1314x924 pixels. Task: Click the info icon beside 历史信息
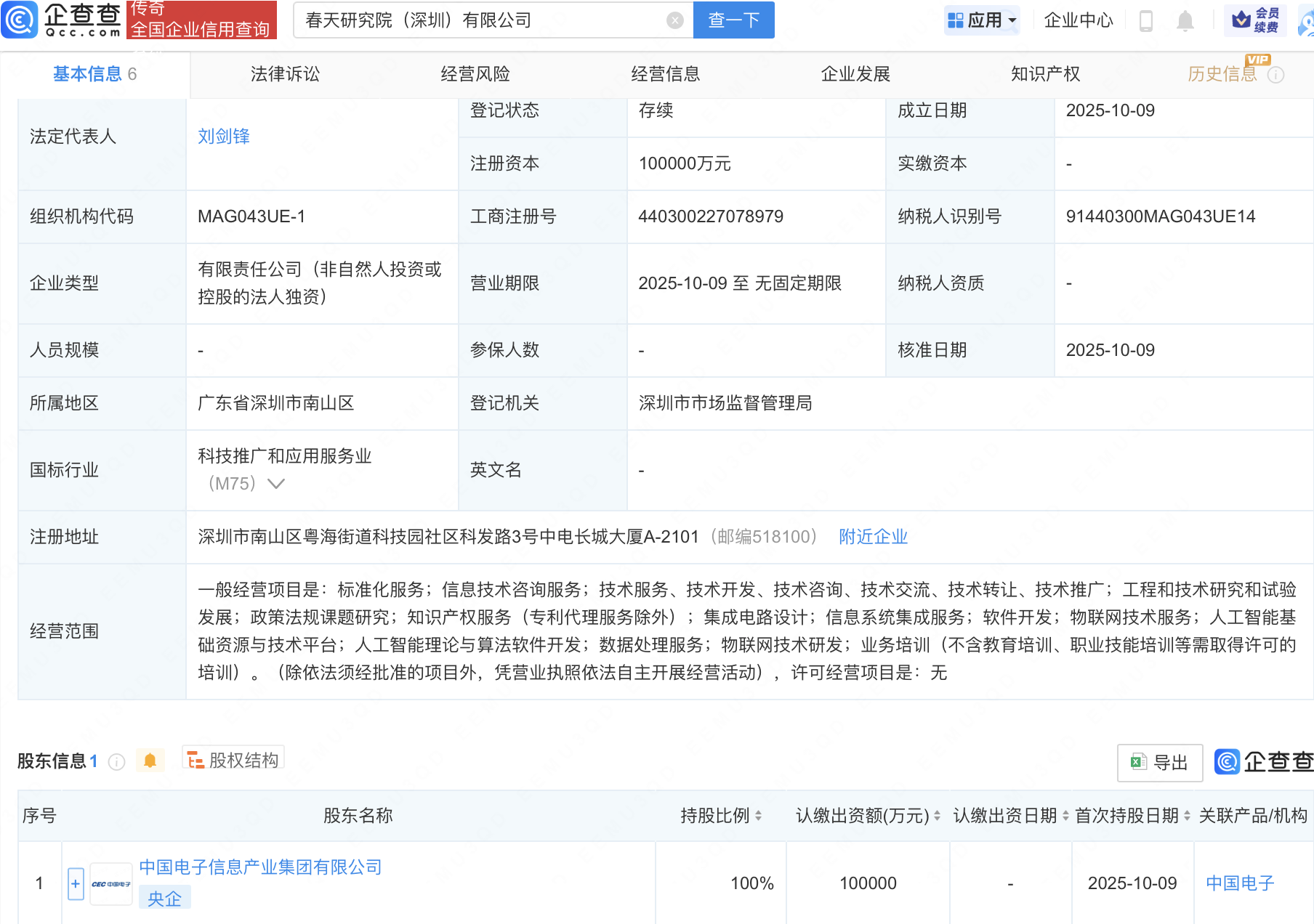(1276, 75)
